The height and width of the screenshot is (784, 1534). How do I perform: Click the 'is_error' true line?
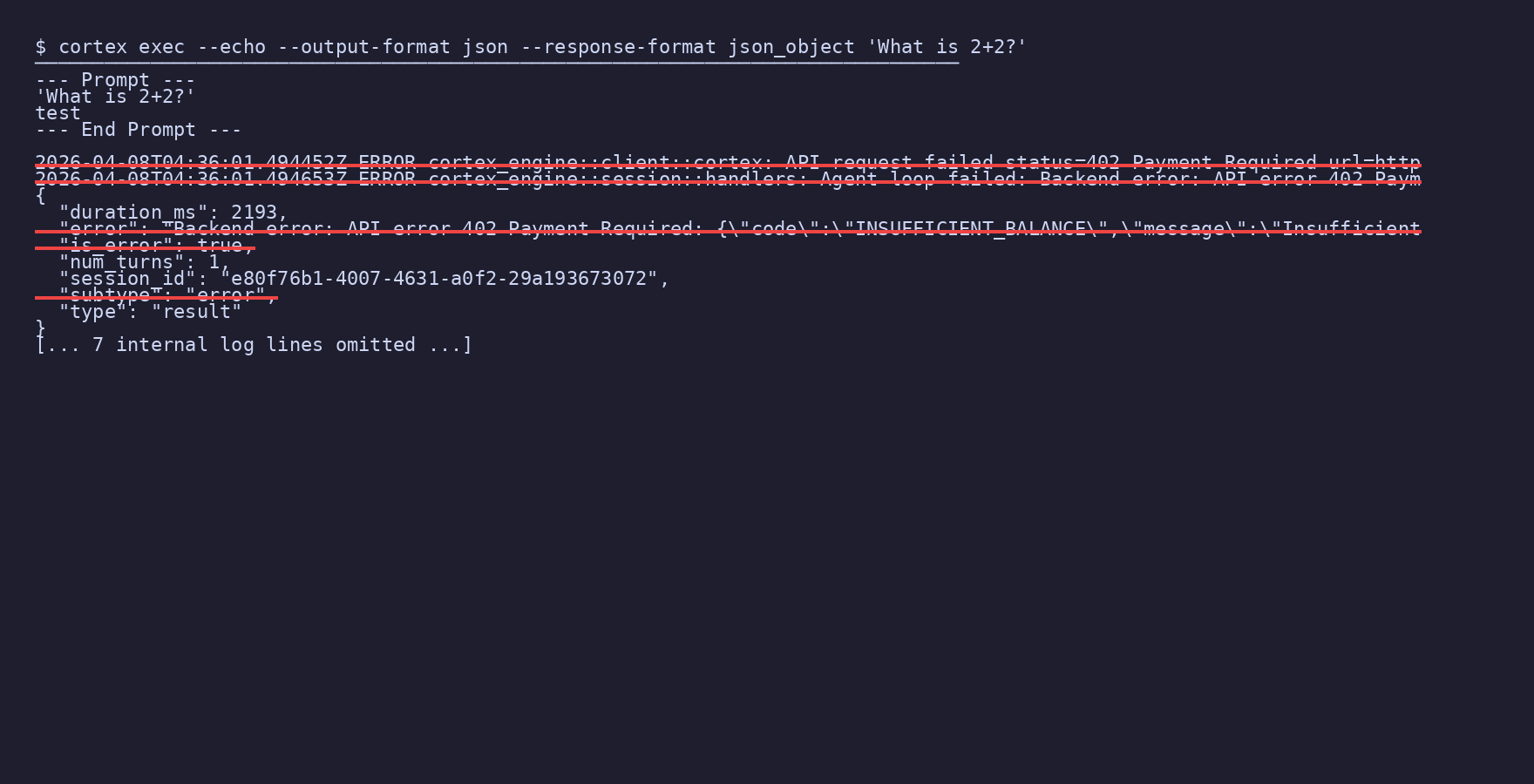click(x=156, y=246)
